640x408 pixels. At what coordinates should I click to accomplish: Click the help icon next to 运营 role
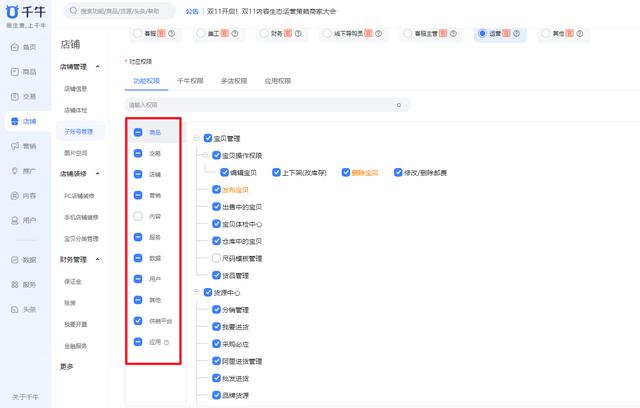click(516, 33)
